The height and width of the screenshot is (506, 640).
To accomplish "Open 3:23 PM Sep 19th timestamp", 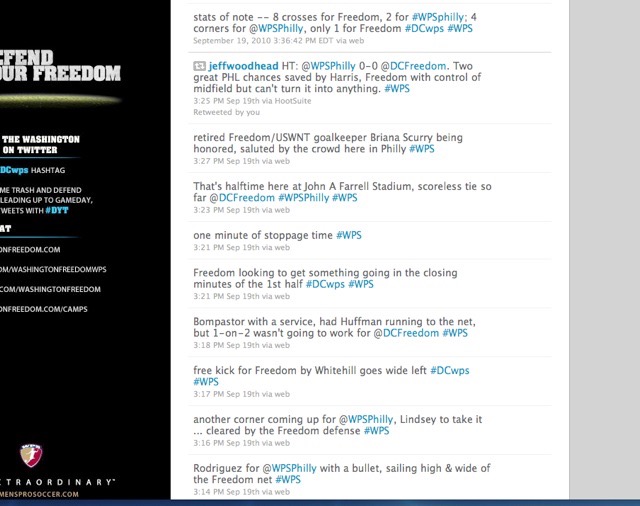I will point(227,210).
